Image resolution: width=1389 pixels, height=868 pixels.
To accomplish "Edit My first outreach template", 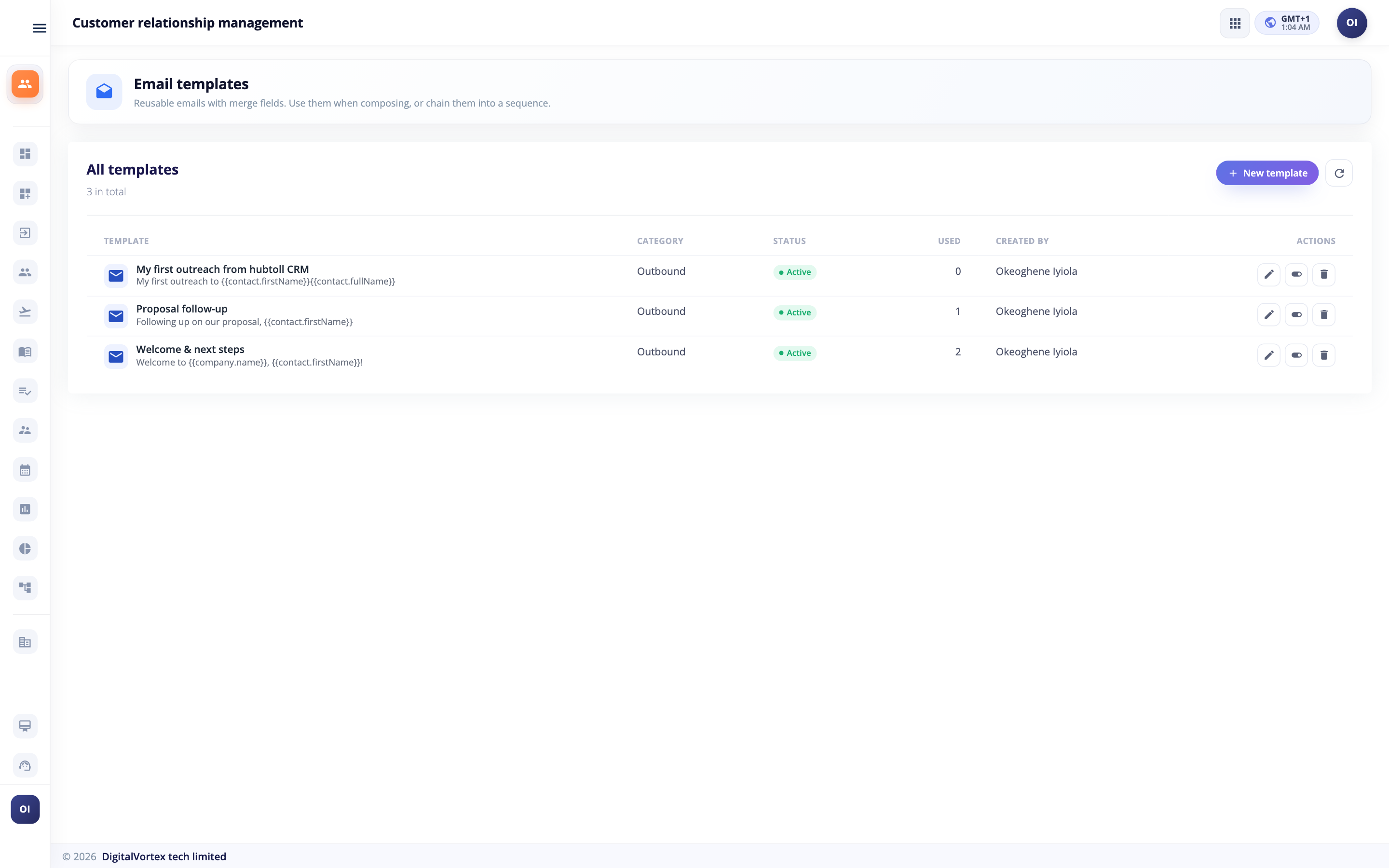I will (1268, 274).
